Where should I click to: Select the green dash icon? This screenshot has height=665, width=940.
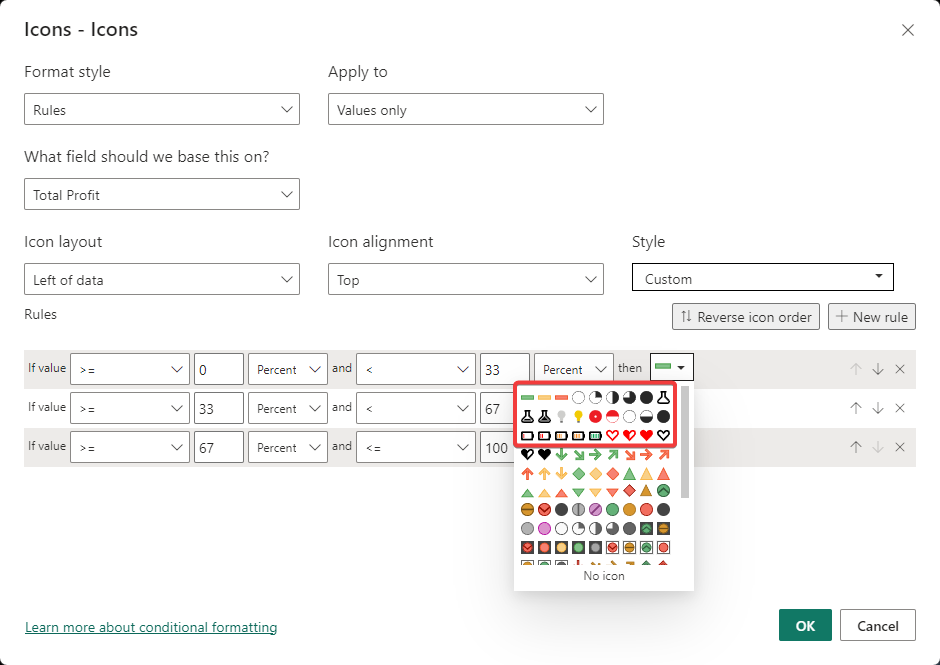tap(527, 398)
